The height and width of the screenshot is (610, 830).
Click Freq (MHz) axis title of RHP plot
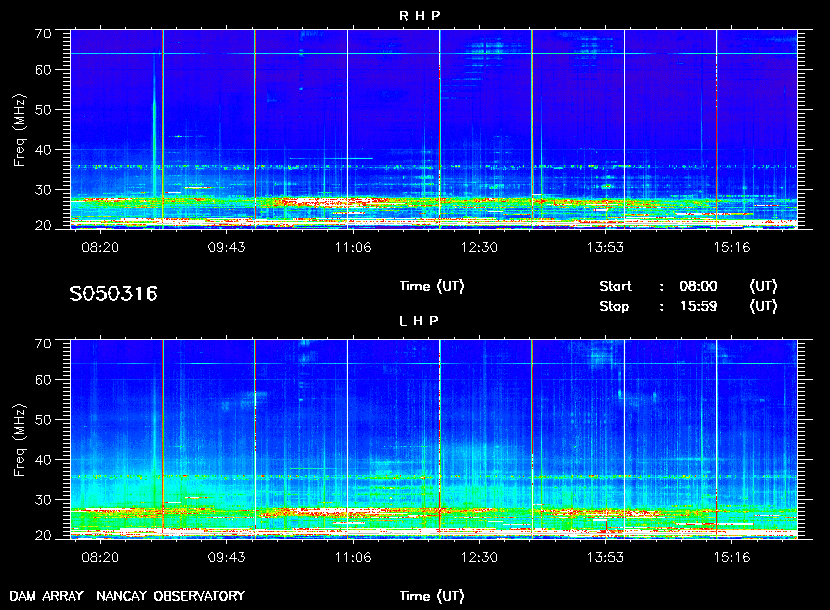point(20,131)
